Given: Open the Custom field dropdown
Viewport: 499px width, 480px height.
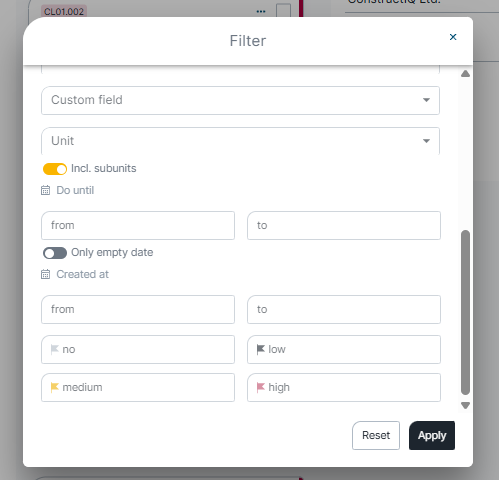Looking at the screenshot, I should [x=240, y=100].
